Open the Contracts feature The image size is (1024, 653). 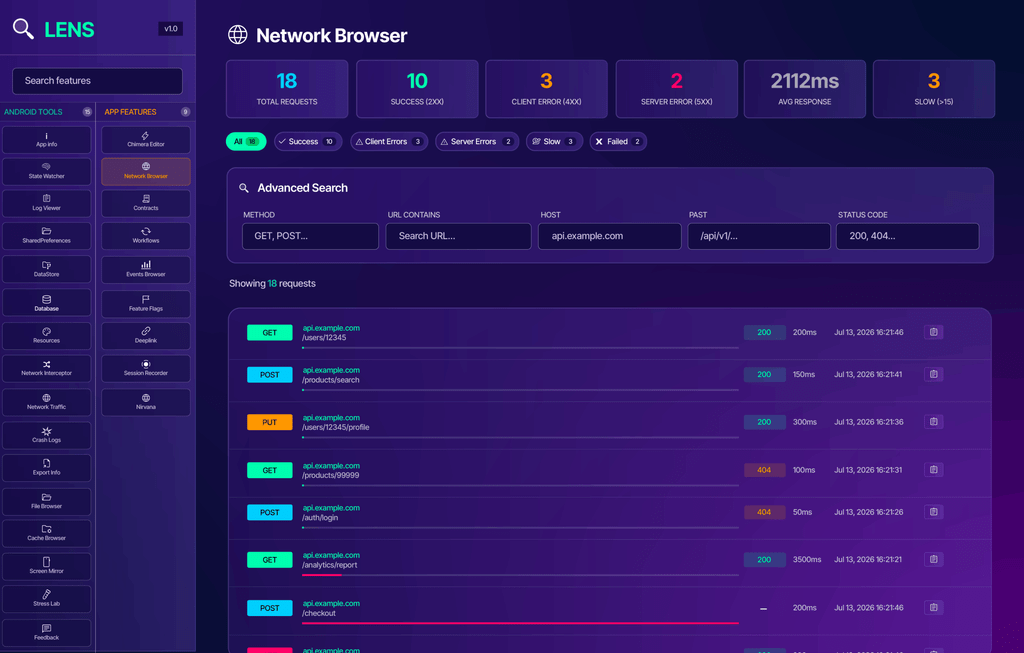(x=146, y=204)
